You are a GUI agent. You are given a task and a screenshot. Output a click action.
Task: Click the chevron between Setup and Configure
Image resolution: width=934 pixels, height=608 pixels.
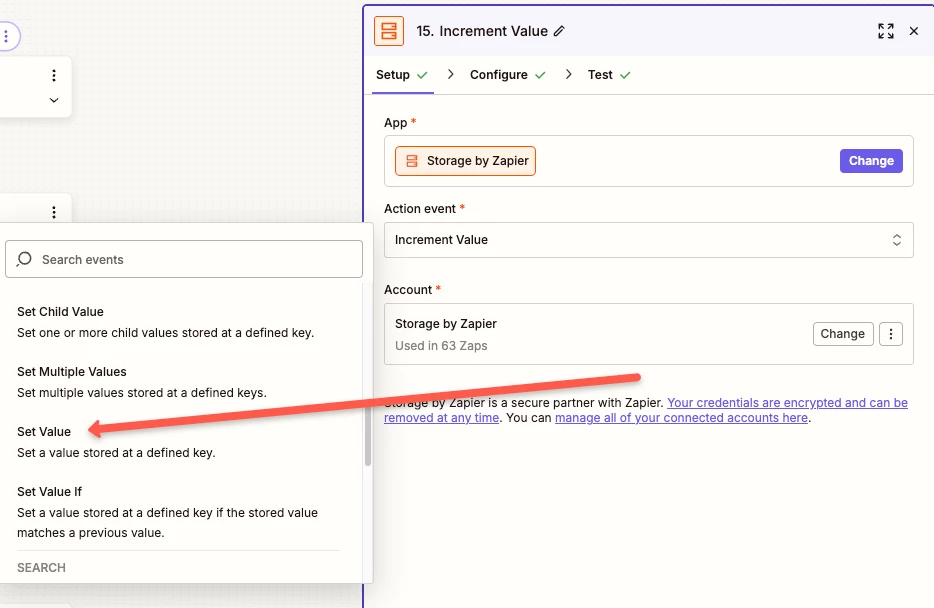450,74
